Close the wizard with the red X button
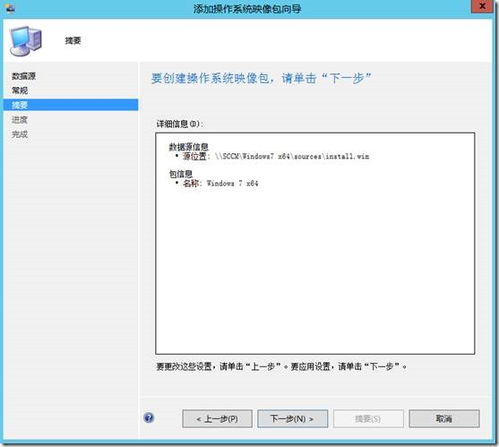 (482, 6)
